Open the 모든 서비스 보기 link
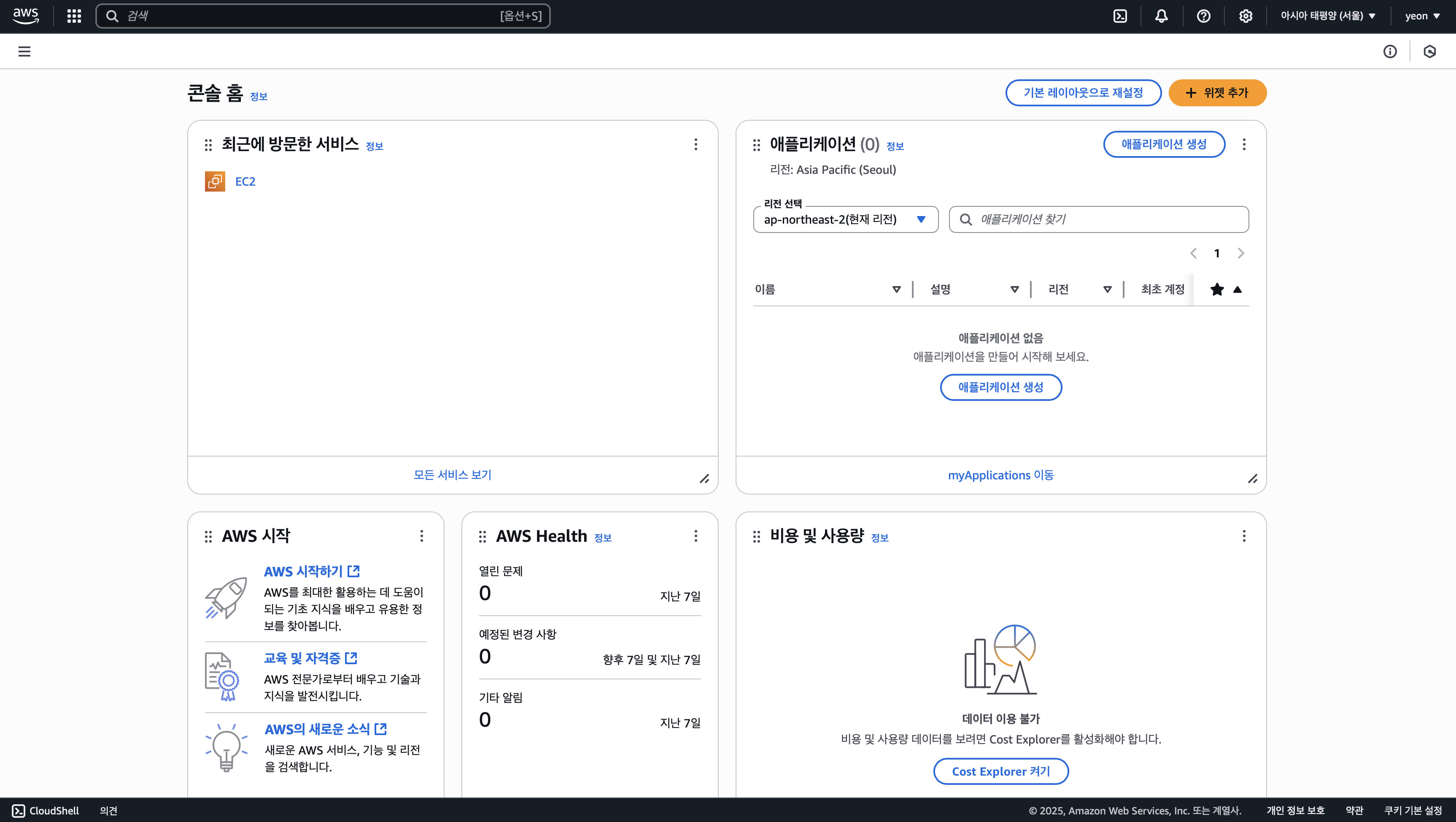 [452, 475]
